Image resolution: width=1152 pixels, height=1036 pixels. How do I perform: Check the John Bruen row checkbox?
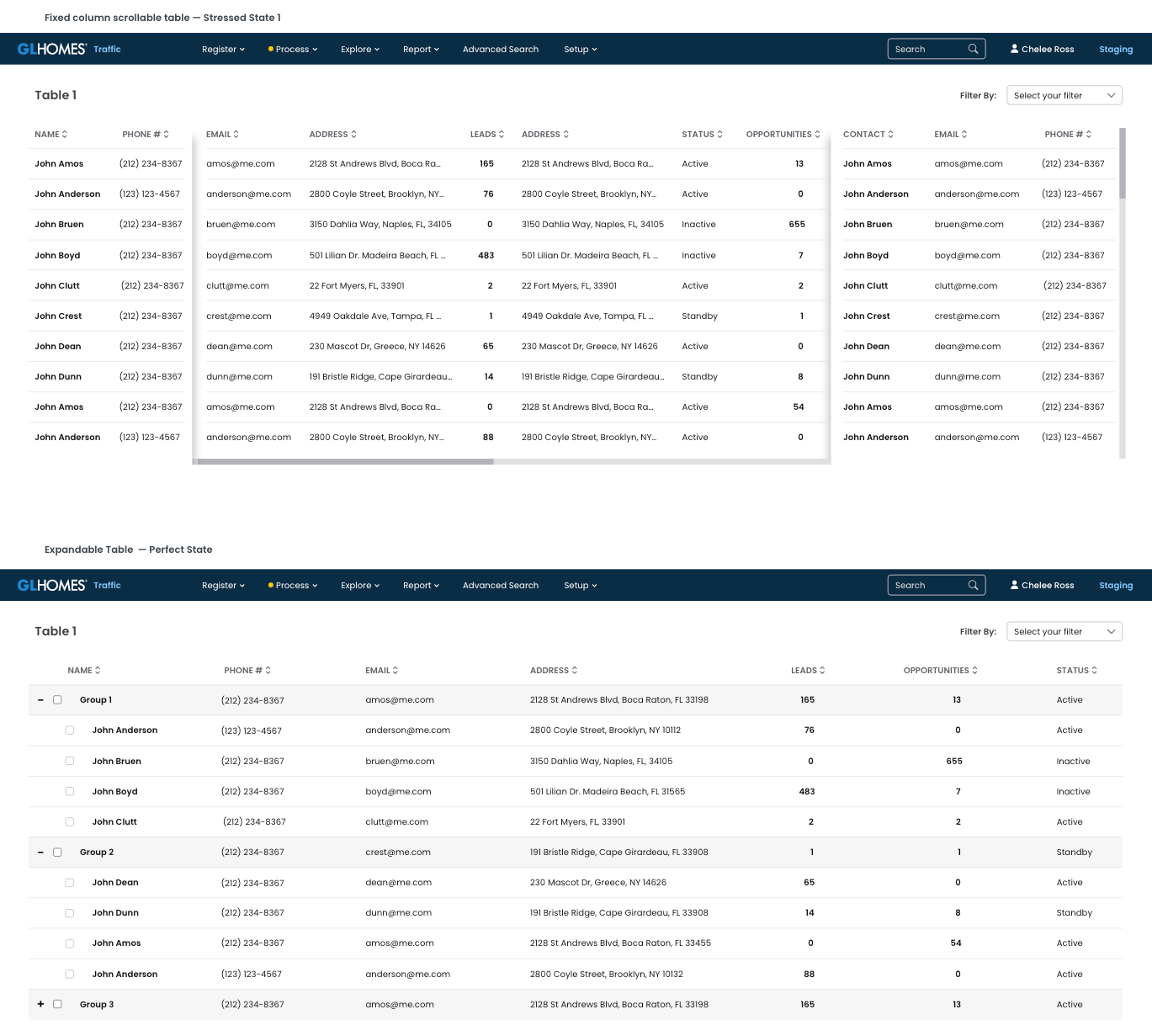point(70,761)
